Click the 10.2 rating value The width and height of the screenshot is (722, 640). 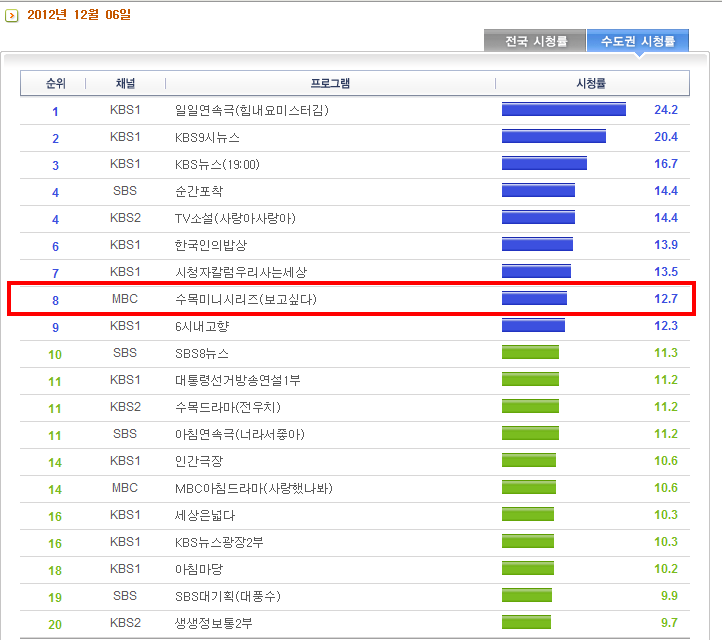(x=666, y=569)
